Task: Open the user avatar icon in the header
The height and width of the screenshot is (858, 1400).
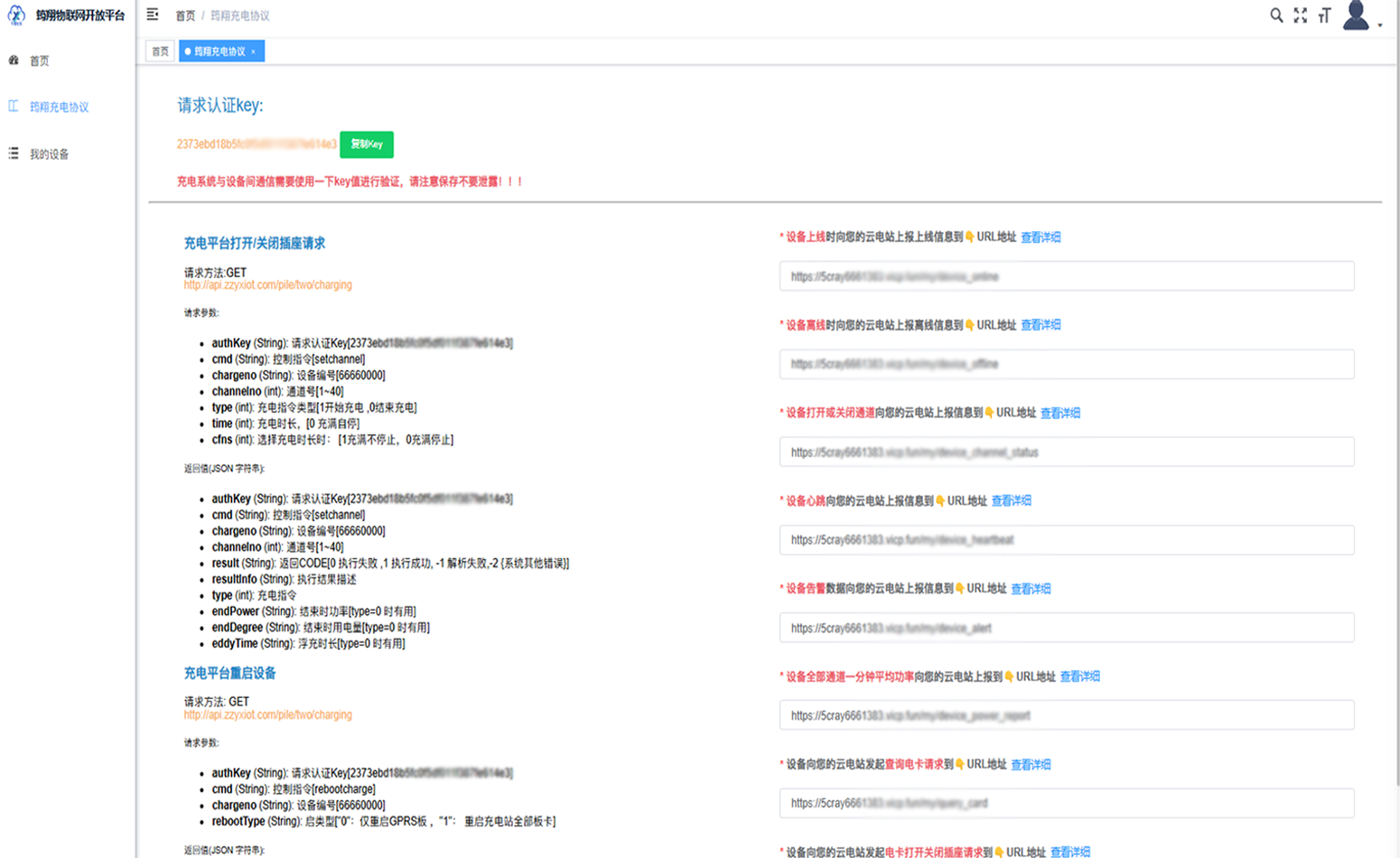Action: click(1357, 15)
